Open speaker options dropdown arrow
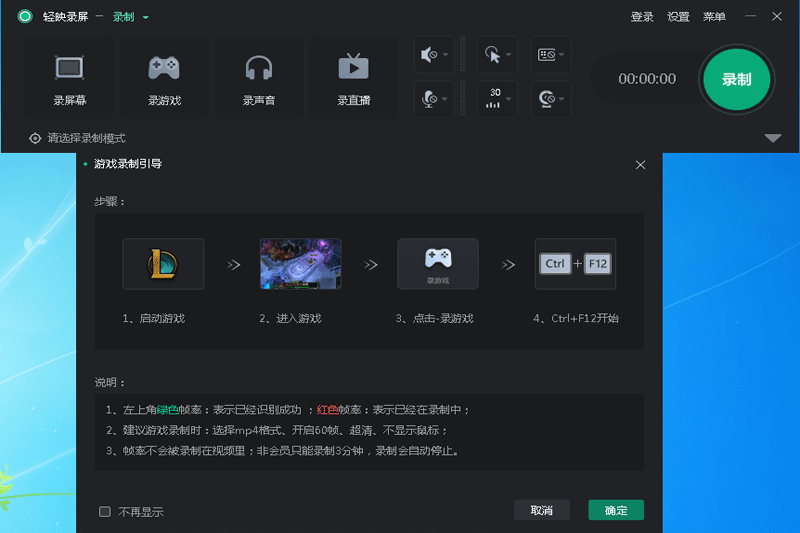The width and height of the screenshot is (800, 533). pos(445,55)
